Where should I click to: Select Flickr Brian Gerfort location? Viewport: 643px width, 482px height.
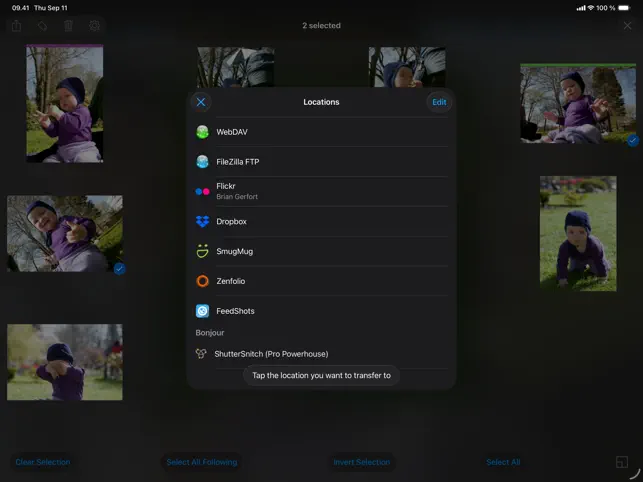tap(322, 192)
